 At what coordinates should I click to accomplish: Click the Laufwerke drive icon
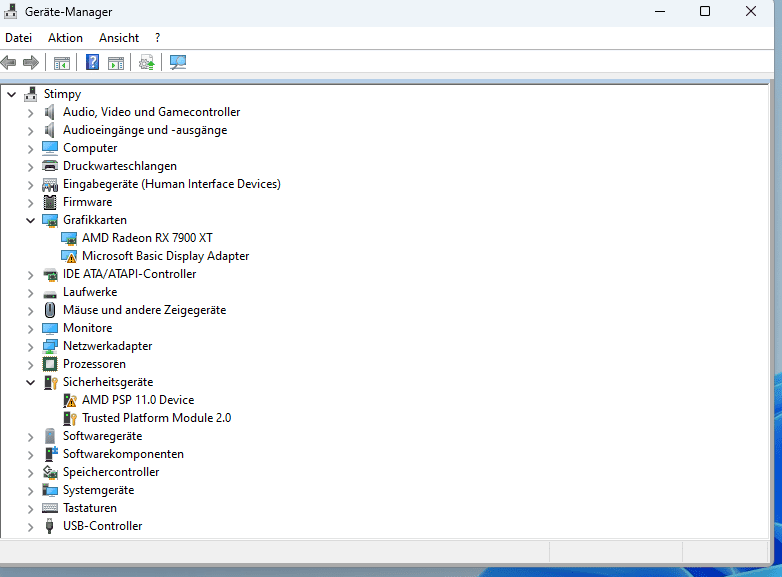coord(50,294)
